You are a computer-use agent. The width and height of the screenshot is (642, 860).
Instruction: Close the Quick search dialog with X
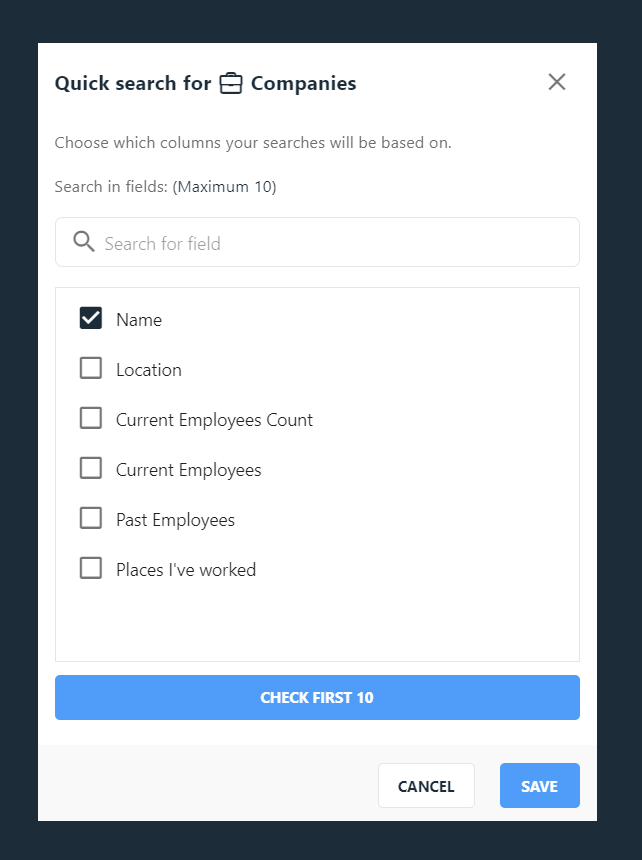click(x=556, y=82)
